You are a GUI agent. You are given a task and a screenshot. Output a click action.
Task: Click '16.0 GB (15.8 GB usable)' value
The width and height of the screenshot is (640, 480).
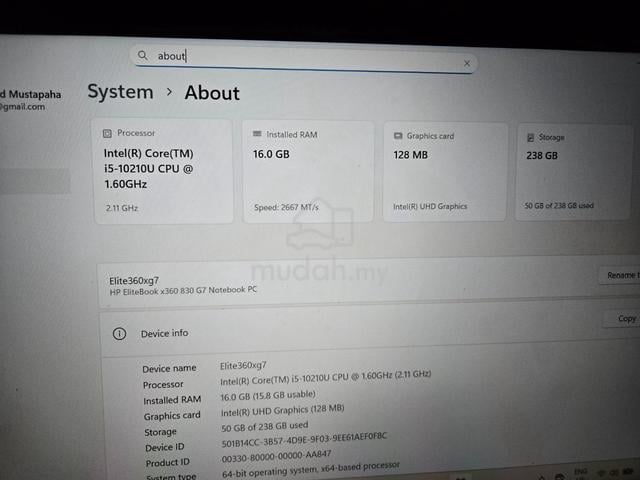[x=268, y=396]
